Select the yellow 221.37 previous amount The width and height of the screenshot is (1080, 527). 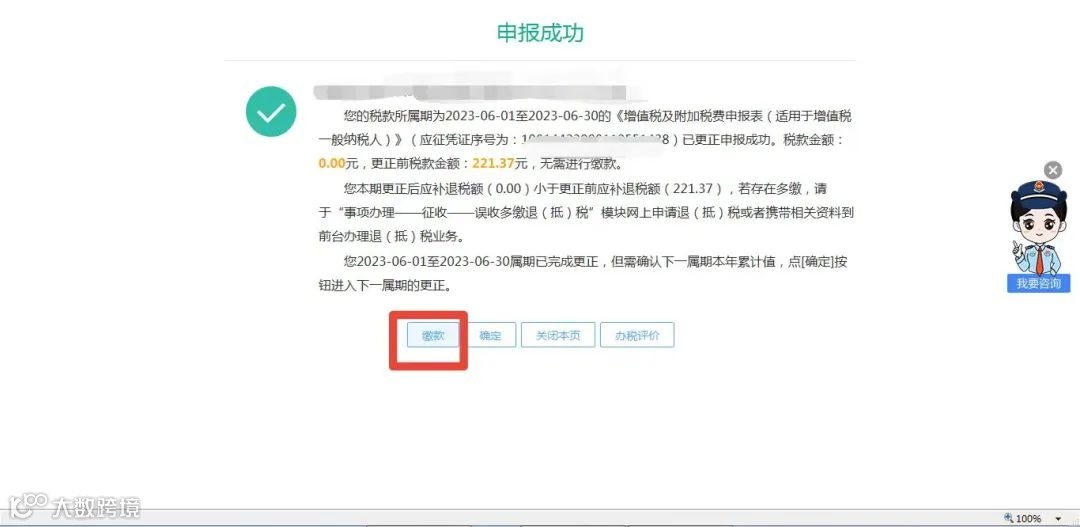[x=494, y=164]
